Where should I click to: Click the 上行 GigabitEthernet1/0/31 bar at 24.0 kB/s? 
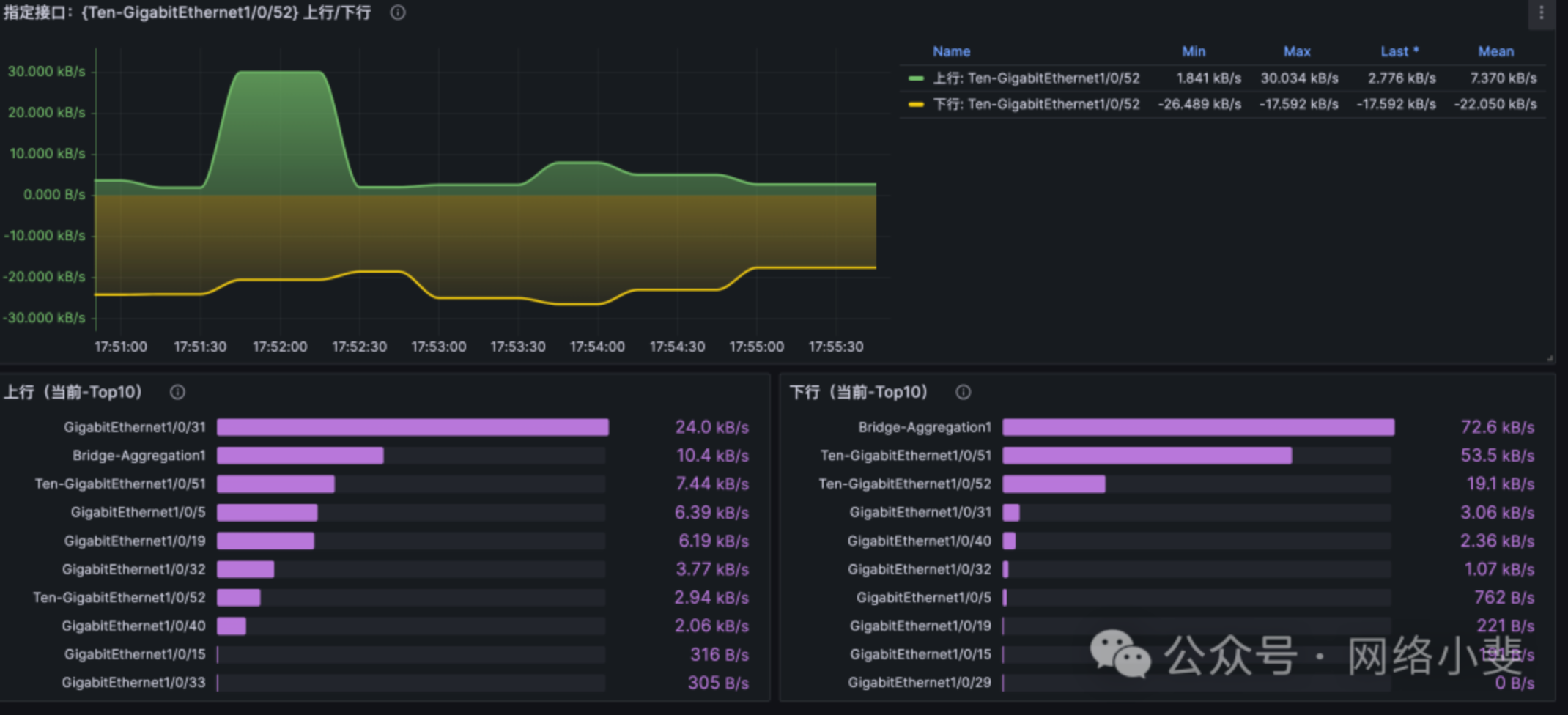(x=413, y=427)
